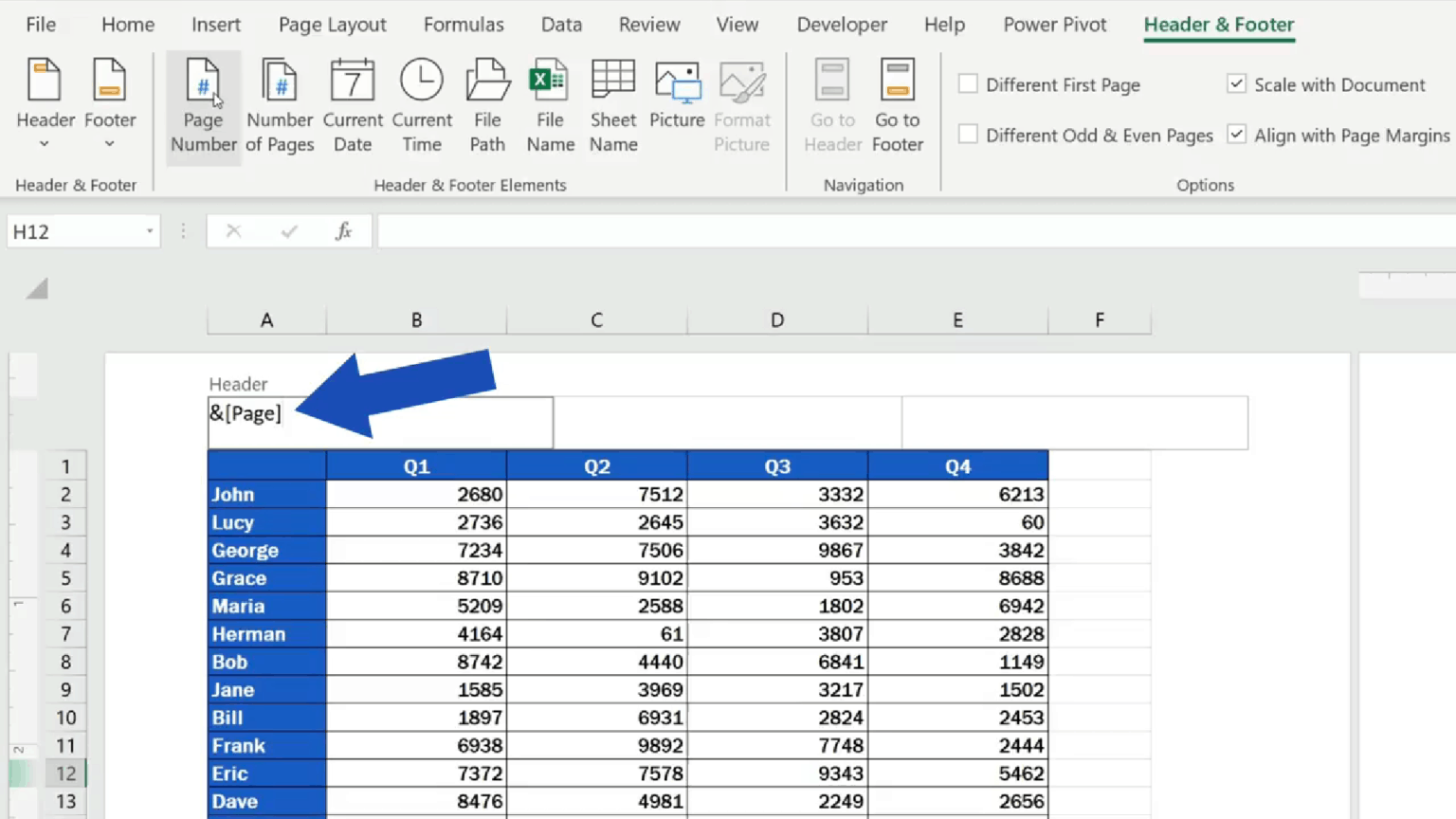
Task: Enable Different Odd & Even Pages
Action: point(968,135)
